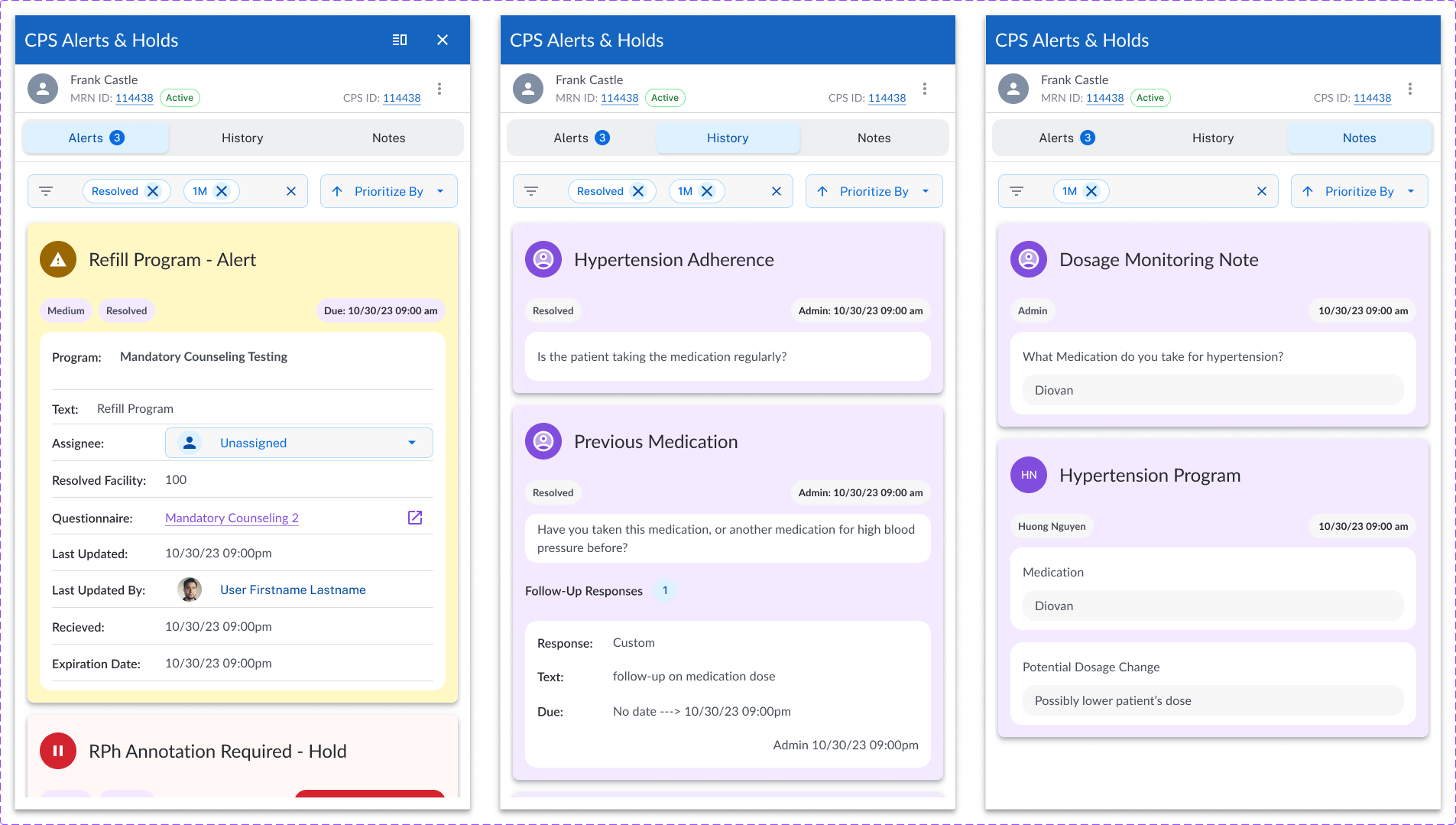Click the profile icon on Previous Medication card

(x=543, y=442)
